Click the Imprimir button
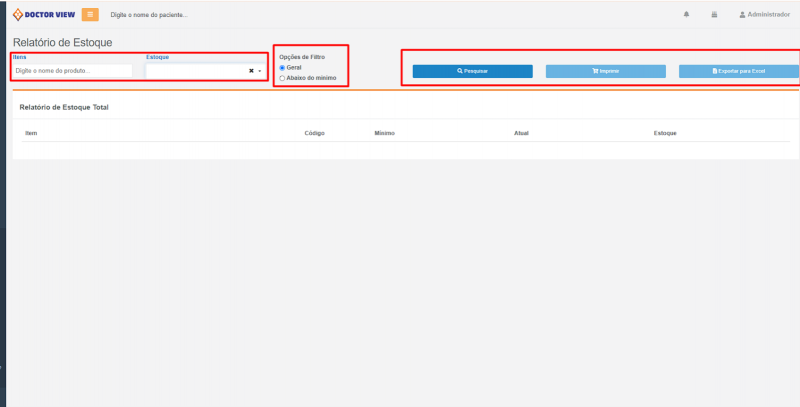The height and width of the screenshot is (407, 800). tap(605, 71)
